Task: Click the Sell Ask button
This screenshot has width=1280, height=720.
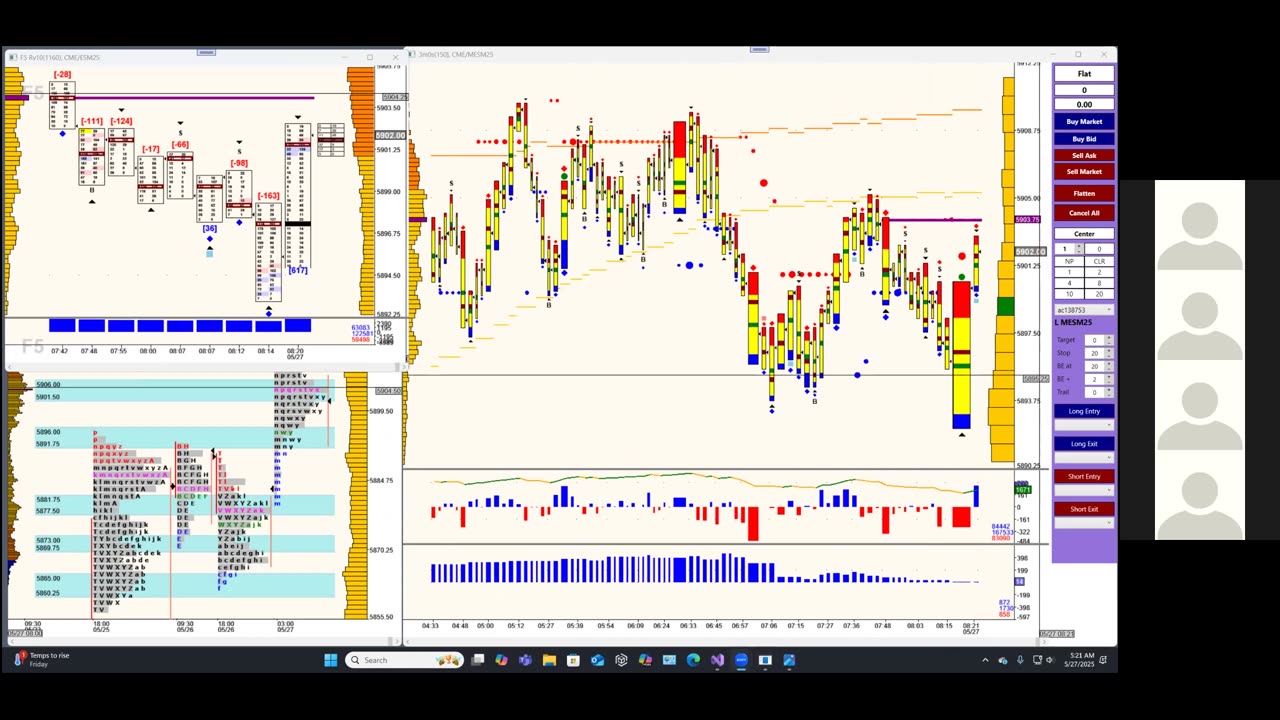Action: click(1084, 155)
